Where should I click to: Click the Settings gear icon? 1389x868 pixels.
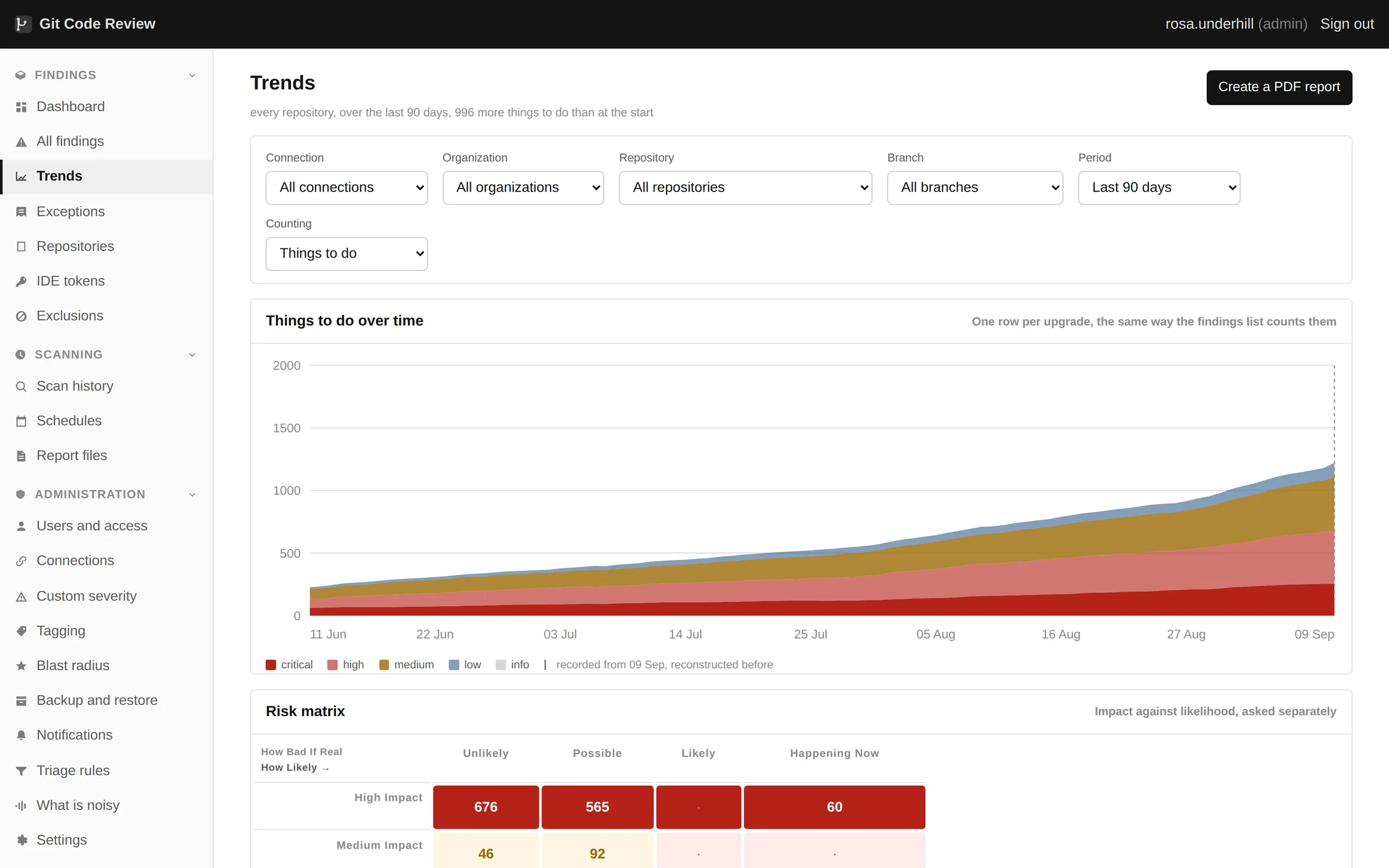tap(21, 840)
